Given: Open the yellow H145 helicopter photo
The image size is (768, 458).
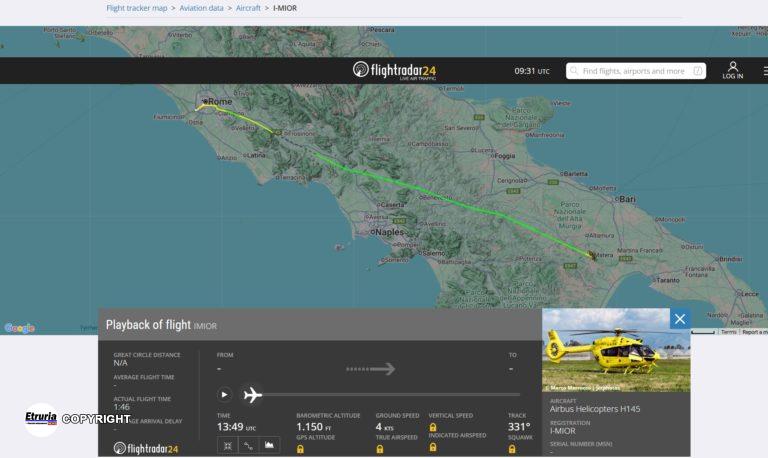Looking at the screenshot, I should (x=616, y=350).
